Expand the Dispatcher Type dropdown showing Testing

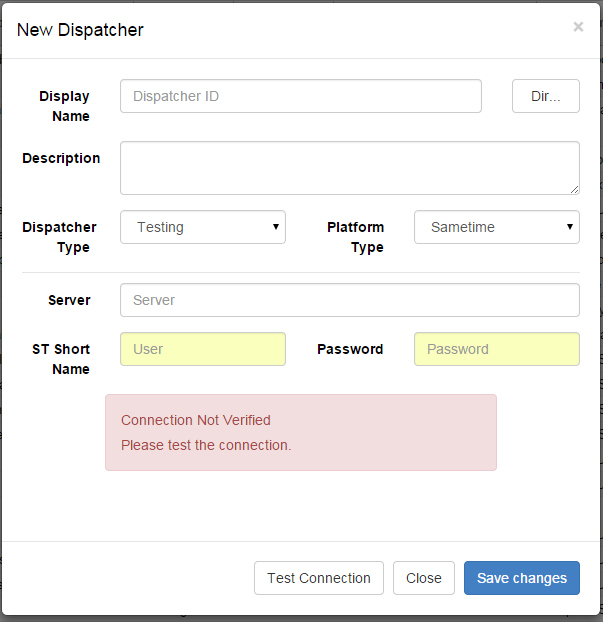[x=203, y=227]
